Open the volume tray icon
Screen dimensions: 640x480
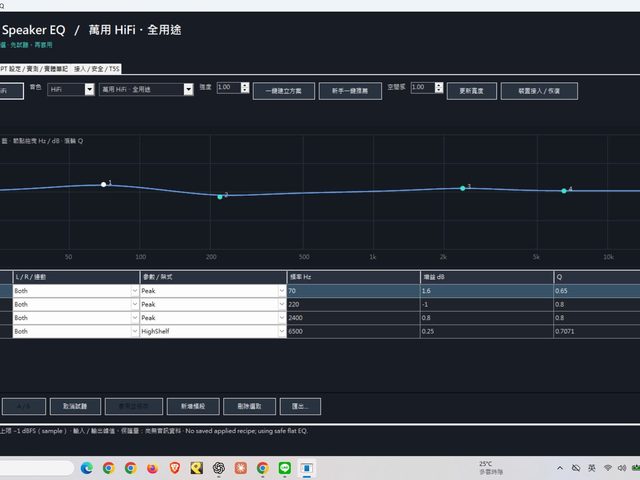[x=622, y=468]
